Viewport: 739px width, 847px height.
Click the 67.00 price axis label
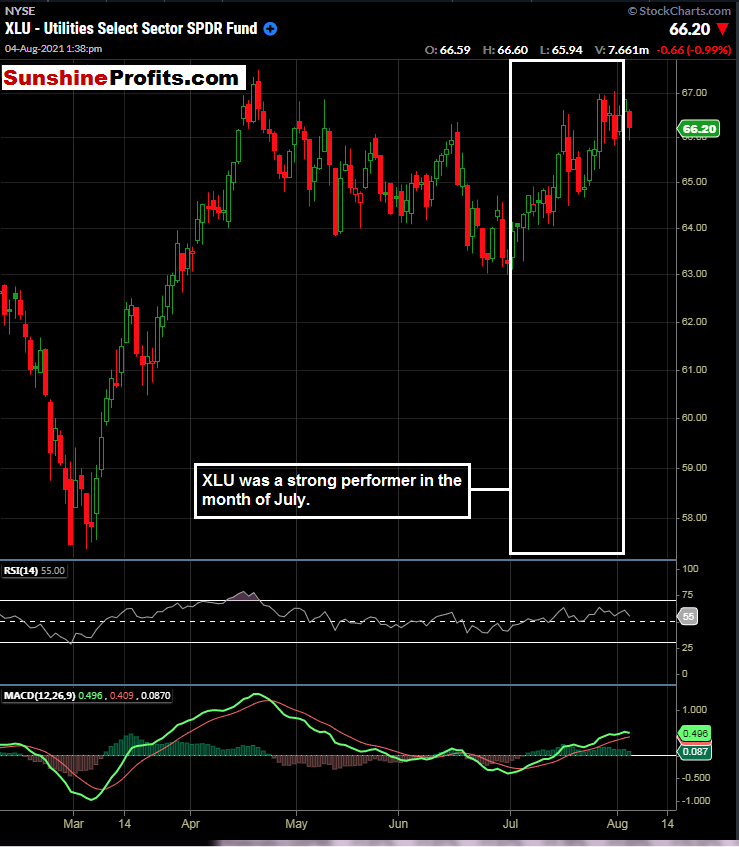click(694, 93)
